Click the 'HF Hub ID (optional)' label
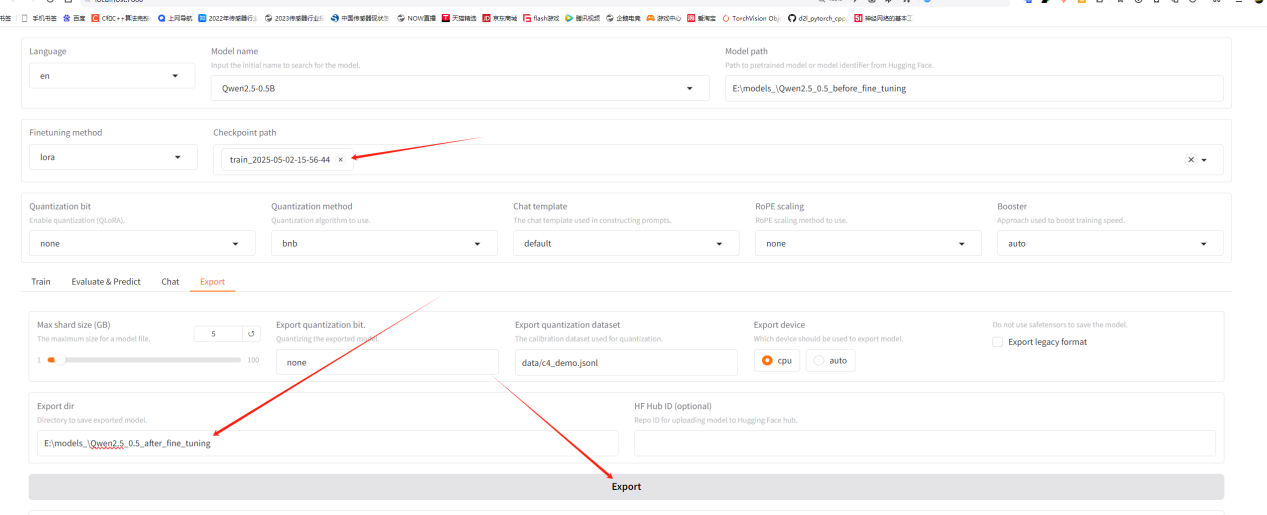Image resolution: width=1267 pixels, height=515 pixels. tap(673, 406)
